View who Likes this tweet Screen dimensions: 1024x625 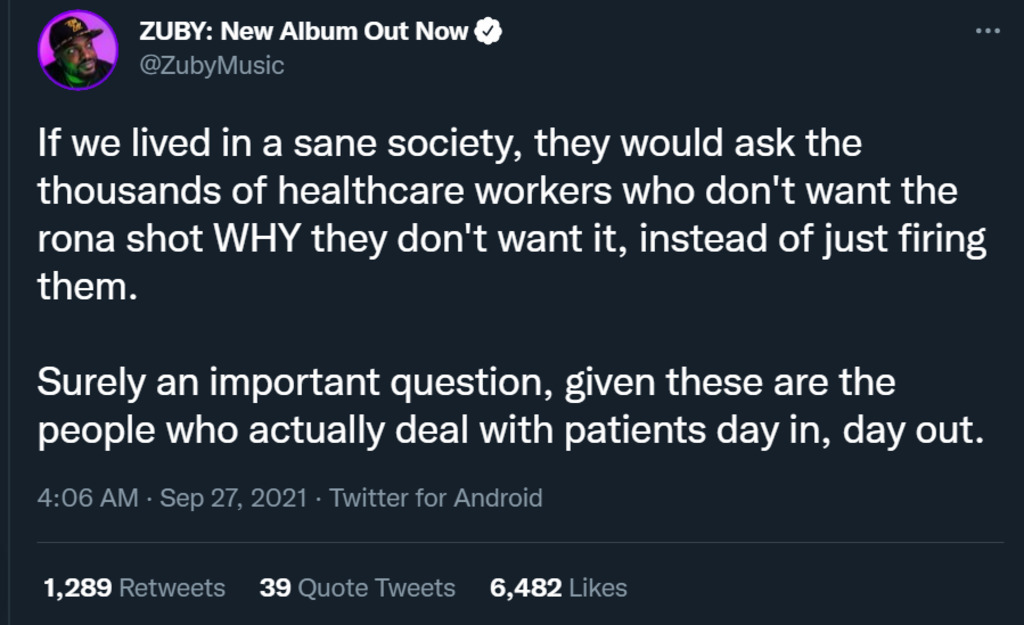click(558, 588)
